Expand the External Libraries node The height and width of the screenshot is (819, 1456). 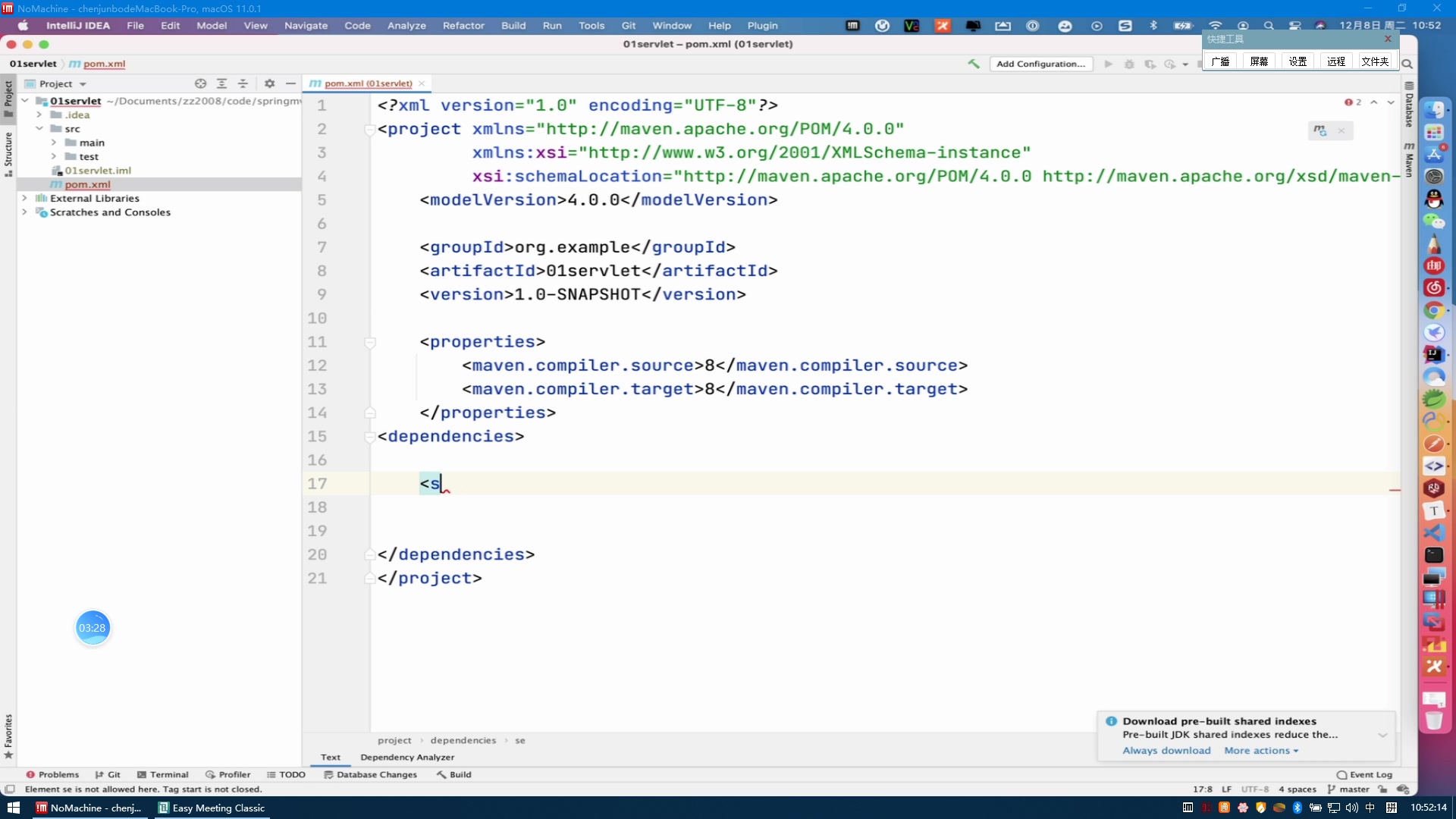pyautogui.click(x=24, y=198)
